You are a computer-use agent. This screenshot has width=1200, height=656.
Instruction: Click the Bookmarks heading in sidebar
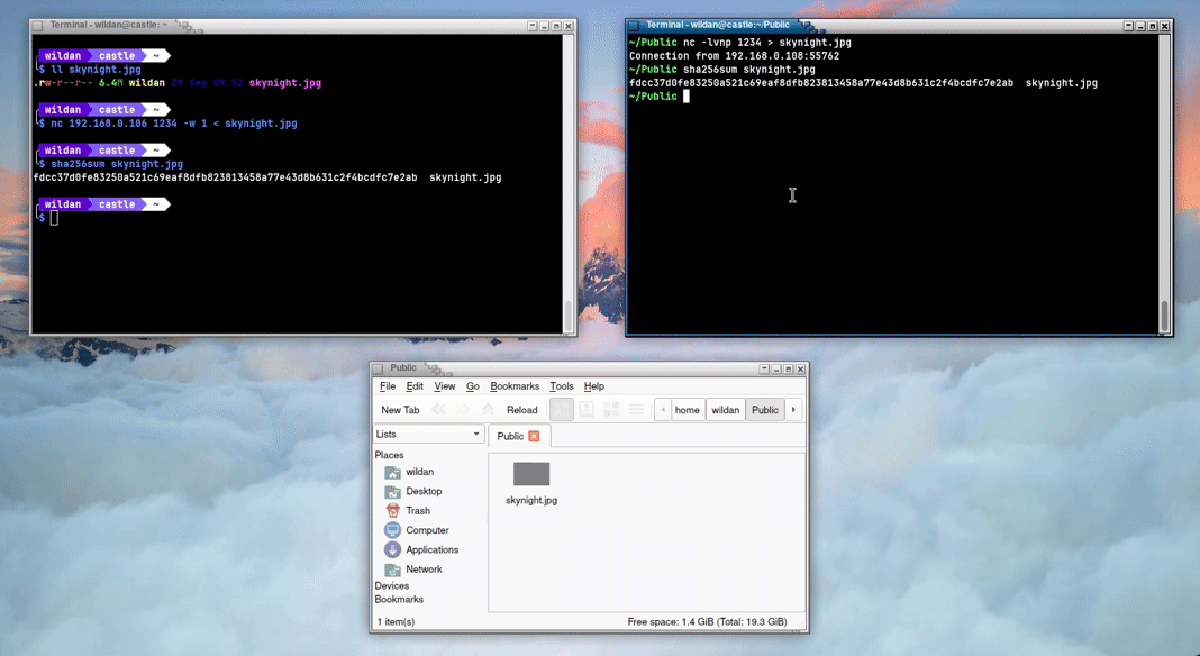(x=399, y=599)
